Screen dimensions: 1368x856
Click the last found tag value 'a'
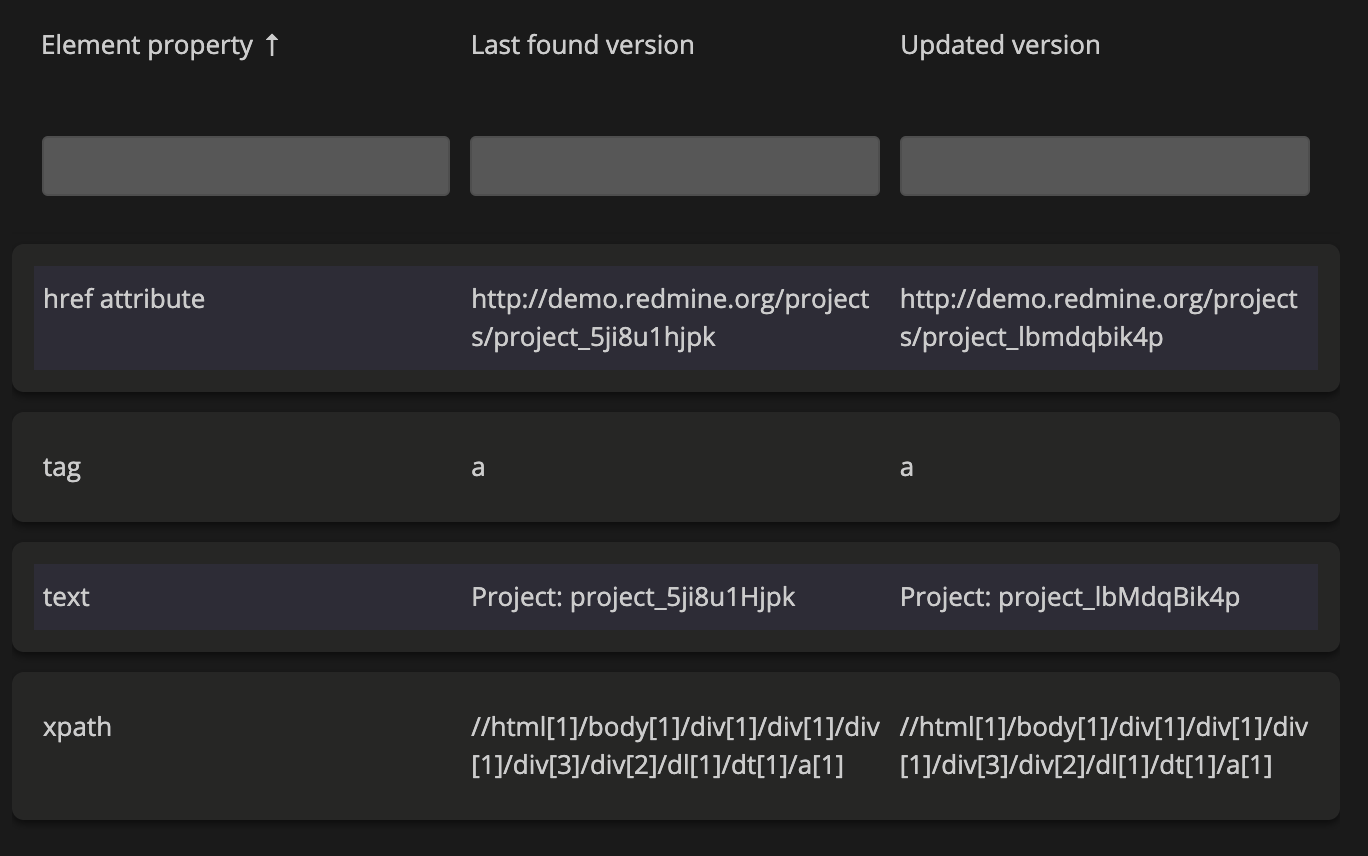[x=478, y=467]
